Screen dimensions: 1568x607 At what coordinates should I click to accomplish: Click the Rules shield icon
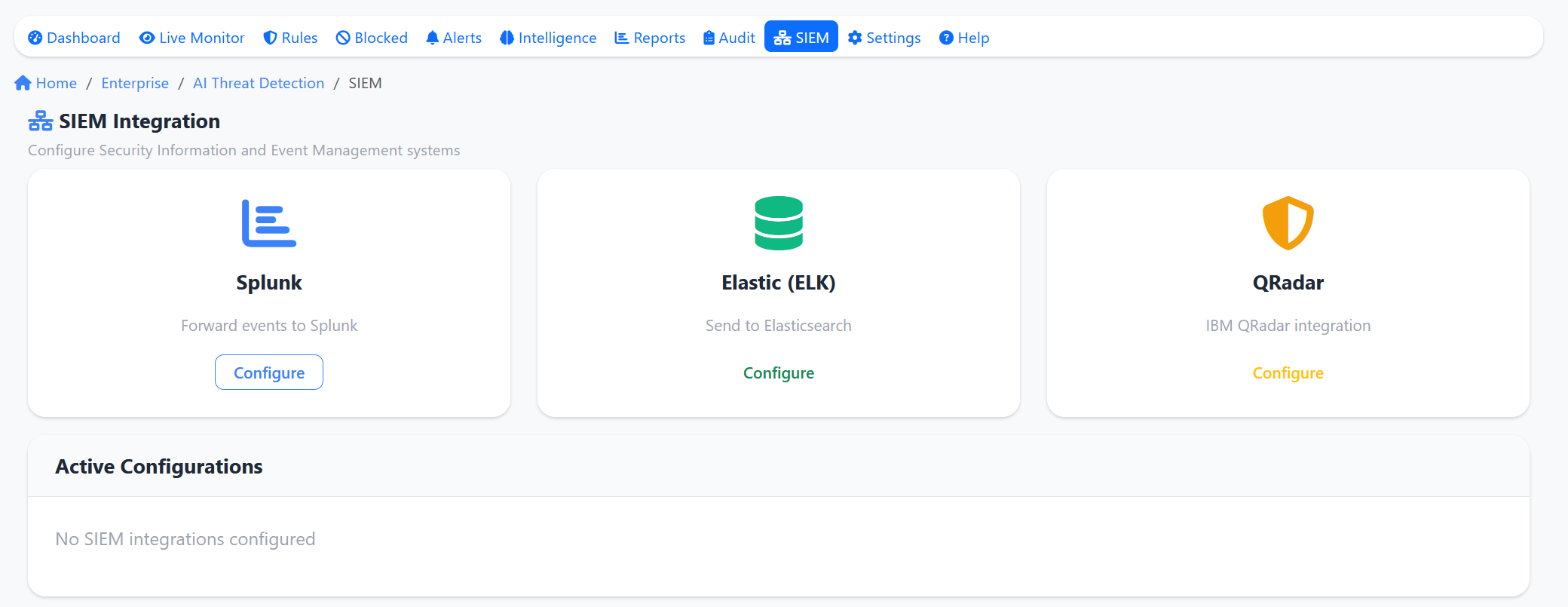[270, 38]
